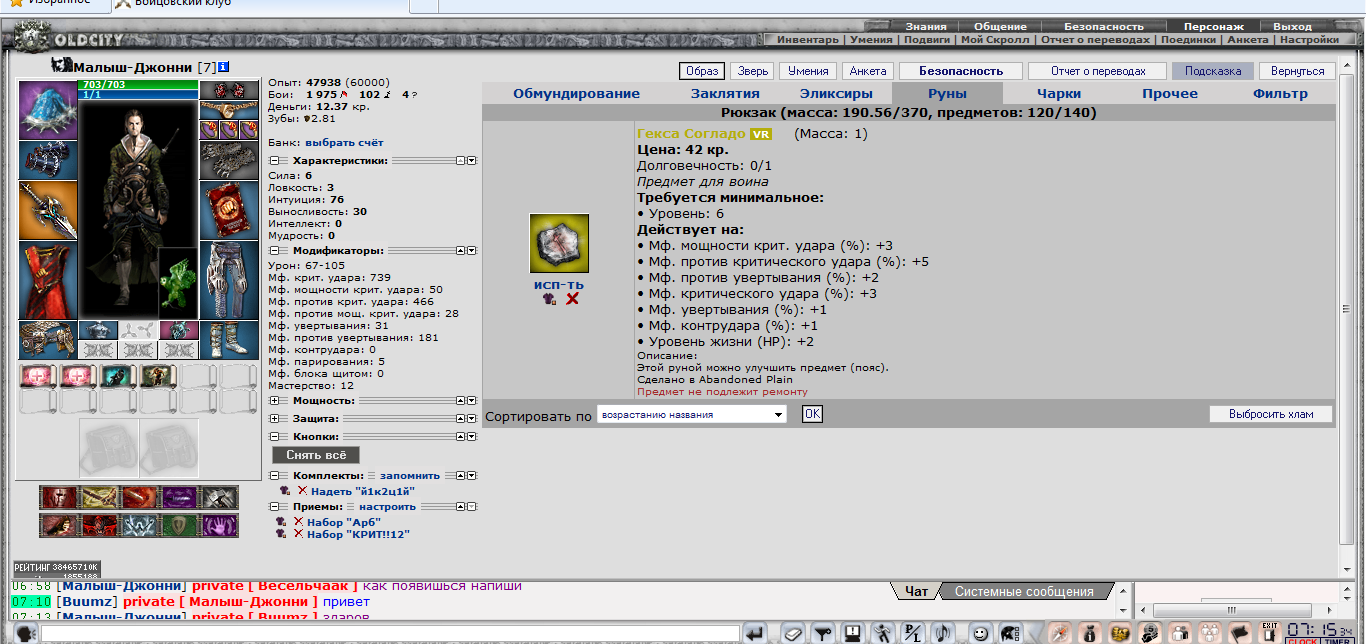The width and height of the screenshot is (1366, 644).
Task: Click the исп-ть link under rune
Action: click(x=559, y=285)
